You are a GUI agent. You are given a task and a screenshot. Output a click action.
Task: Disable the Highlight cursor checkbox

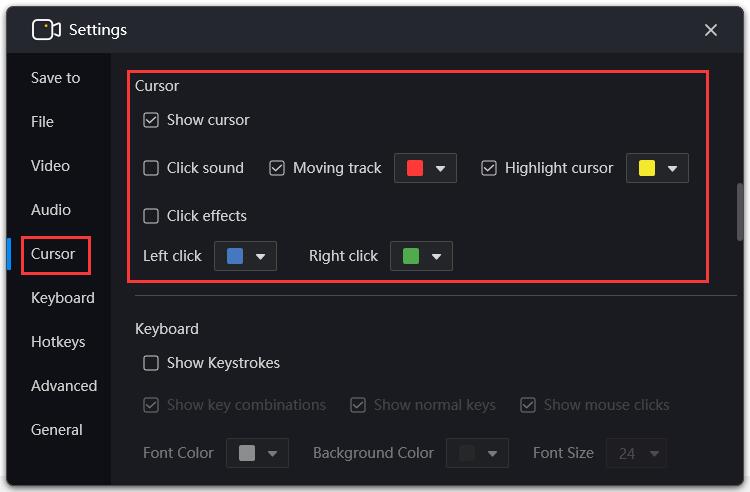pos(488,168)
